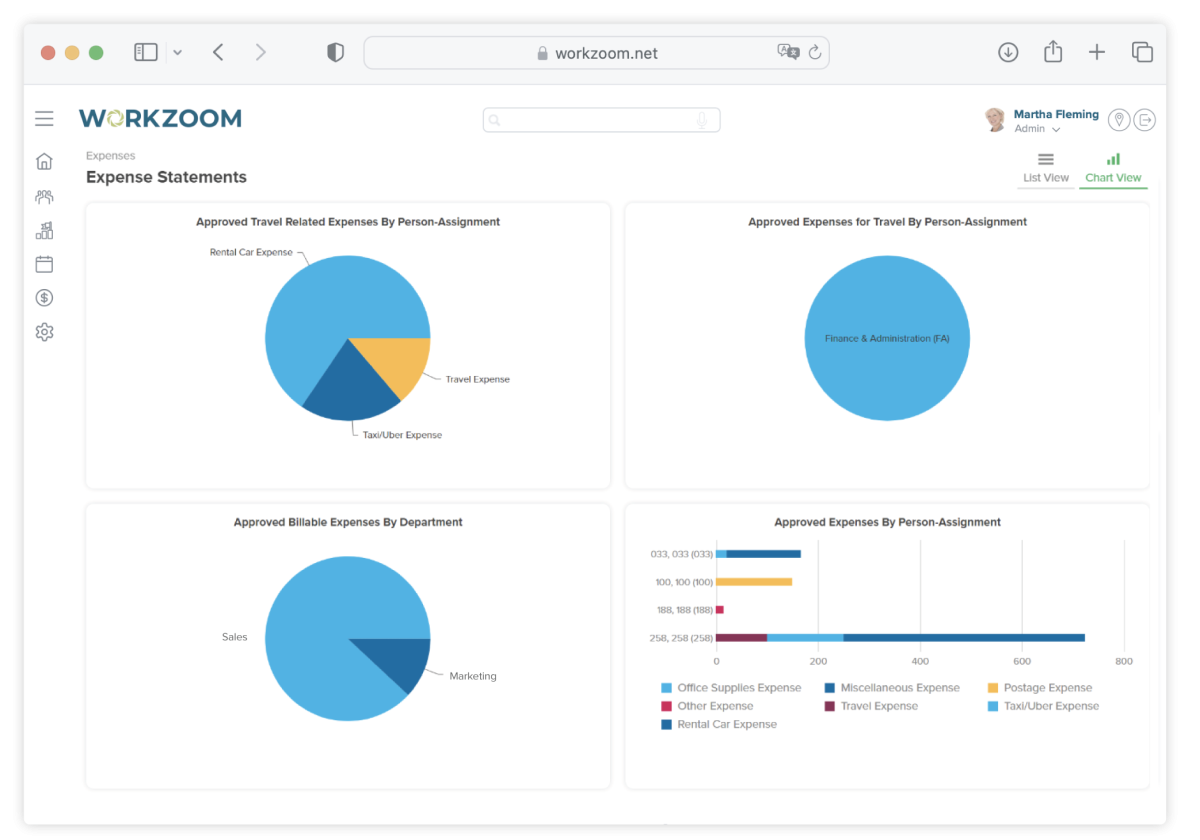
Task: Select the Finance dollar sidebar icon
Action: (x=44, y=297)
